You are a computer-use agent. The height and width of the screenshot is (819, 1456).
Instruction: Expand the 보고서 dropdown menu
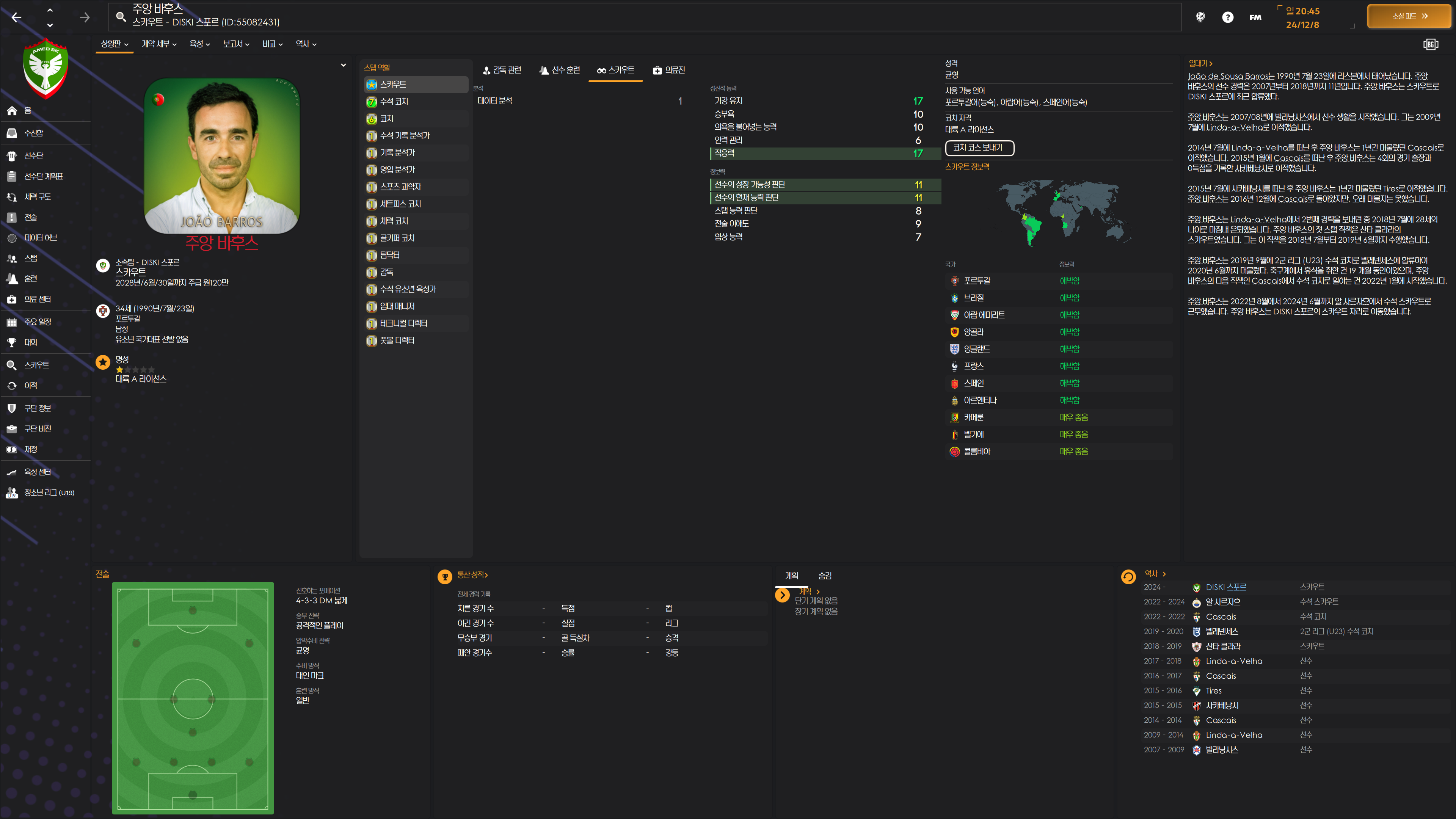(236, 44)
